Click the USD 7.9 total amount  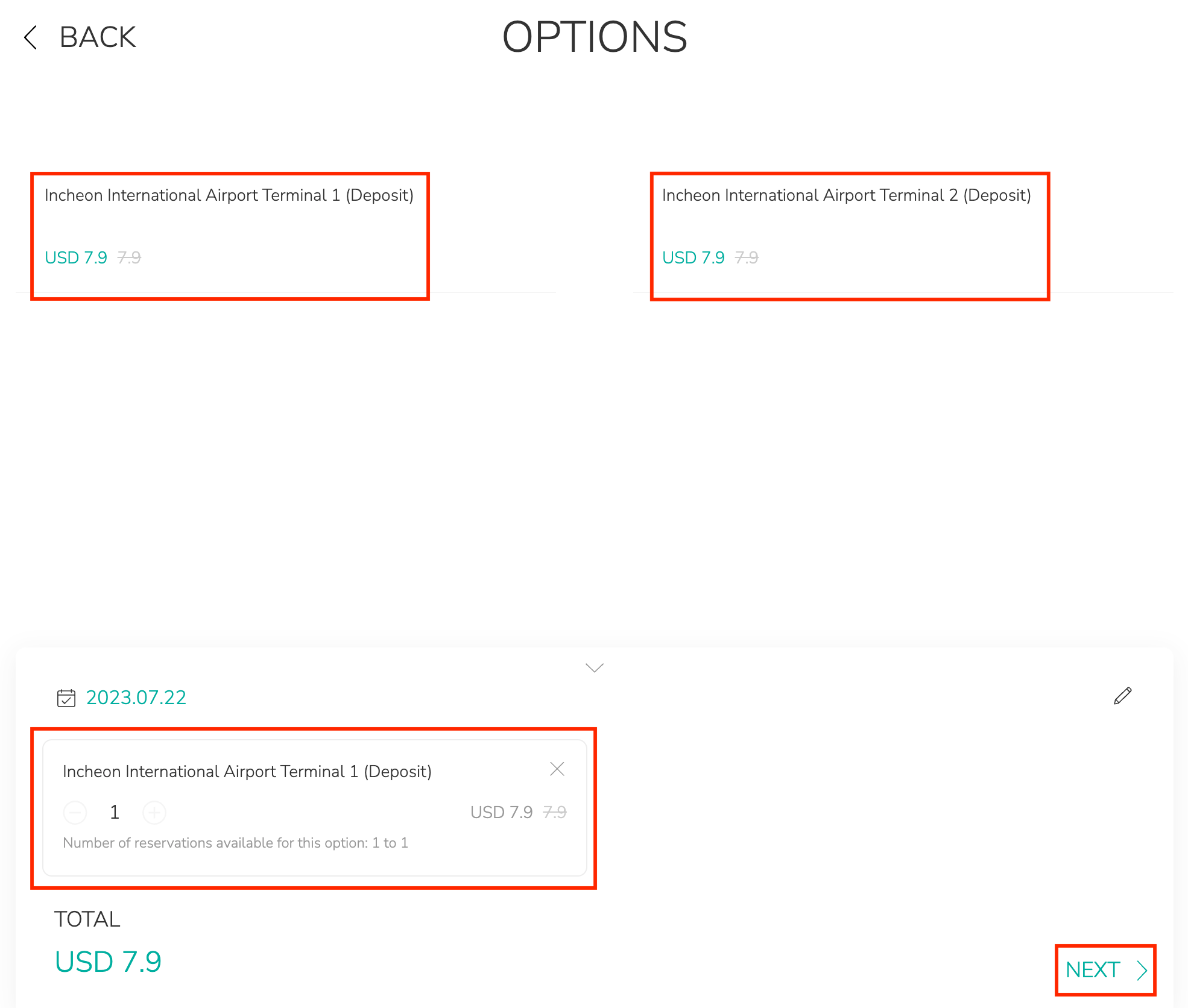pyautogui.click(x=107, y=962)
